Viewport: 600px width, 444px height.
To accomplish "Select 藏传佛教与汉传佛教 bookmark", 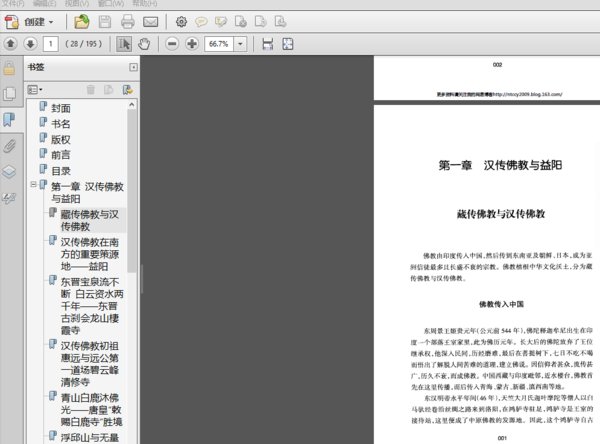I will coord(90,220).
